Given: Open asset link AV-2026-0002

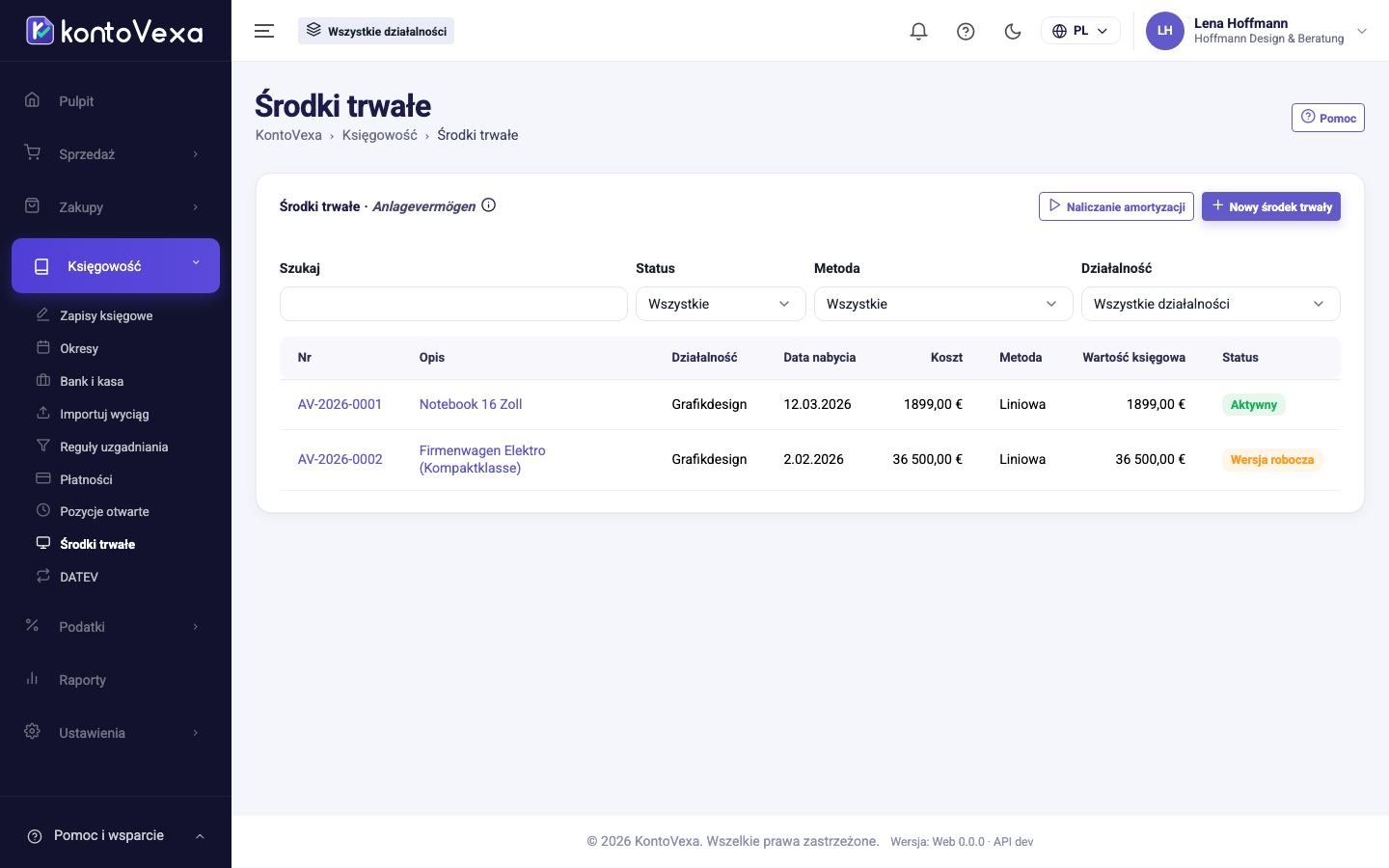Looking at the screenshot, I should coord(340,459).
